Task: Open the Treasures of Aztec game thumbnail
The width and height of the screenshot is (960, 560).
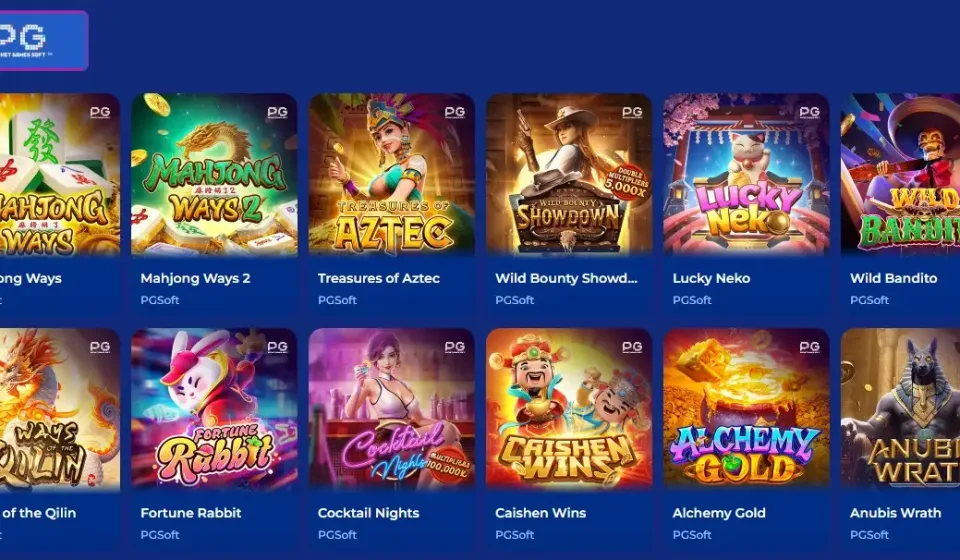Action: (x=391, y=175)
